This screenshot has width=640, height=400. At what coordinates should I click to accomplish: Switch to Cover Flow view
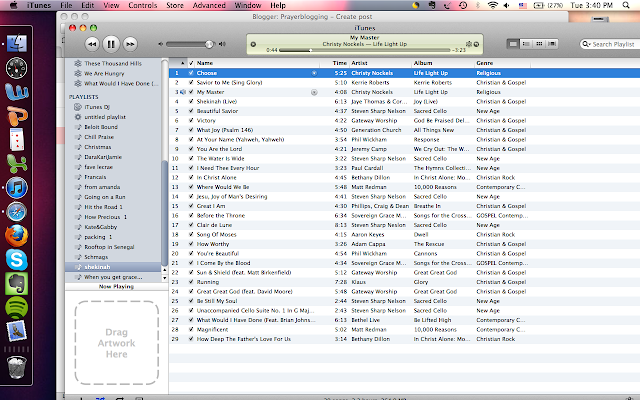click(552, 44)
